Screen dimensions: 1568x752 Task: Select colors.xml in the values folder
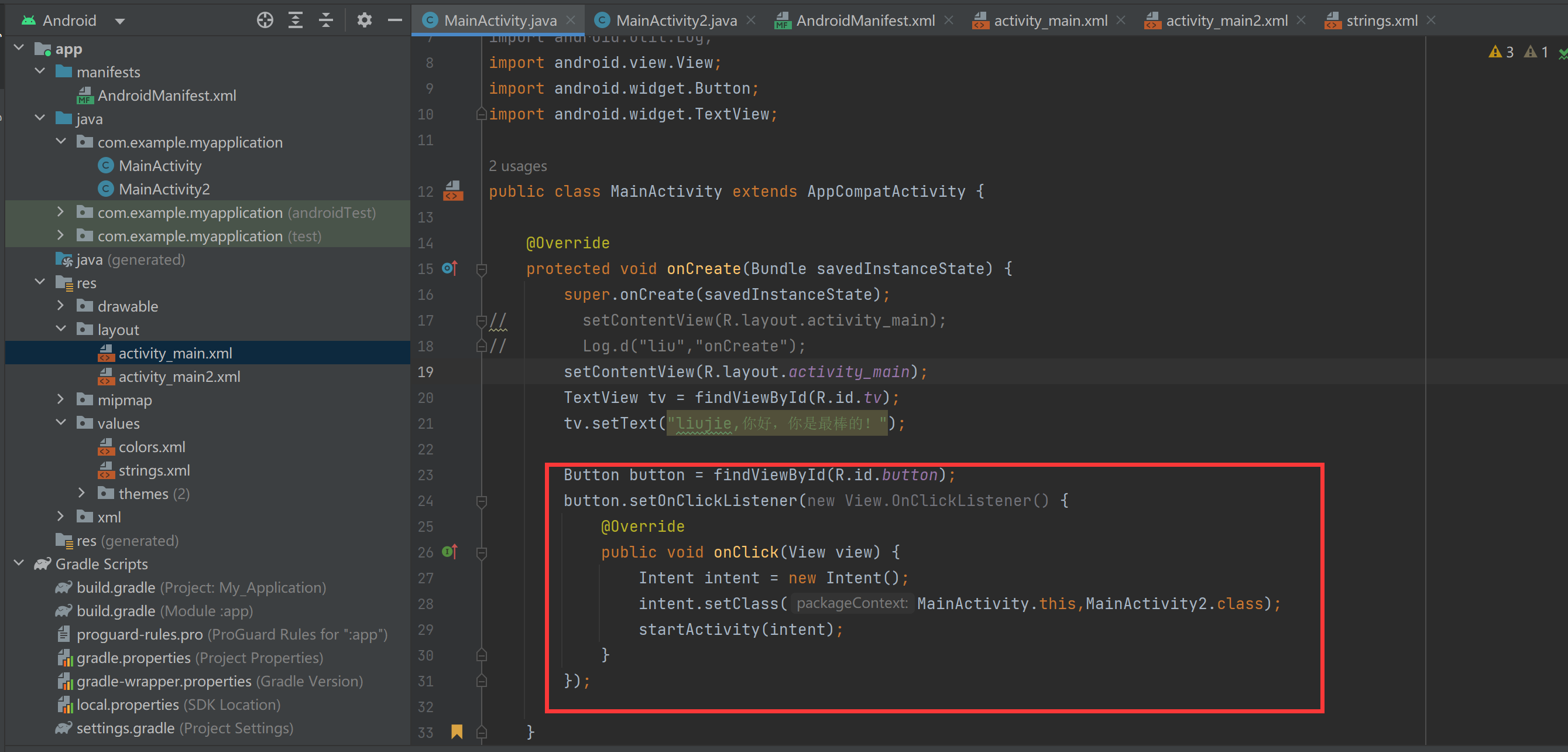(142, 446)
